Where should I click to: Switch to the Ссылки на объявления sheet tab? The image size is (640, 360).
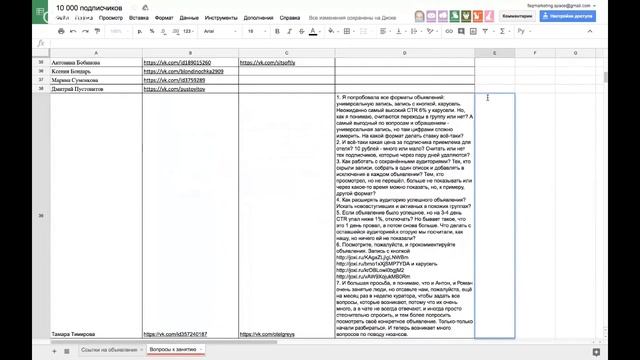point(109,350)
